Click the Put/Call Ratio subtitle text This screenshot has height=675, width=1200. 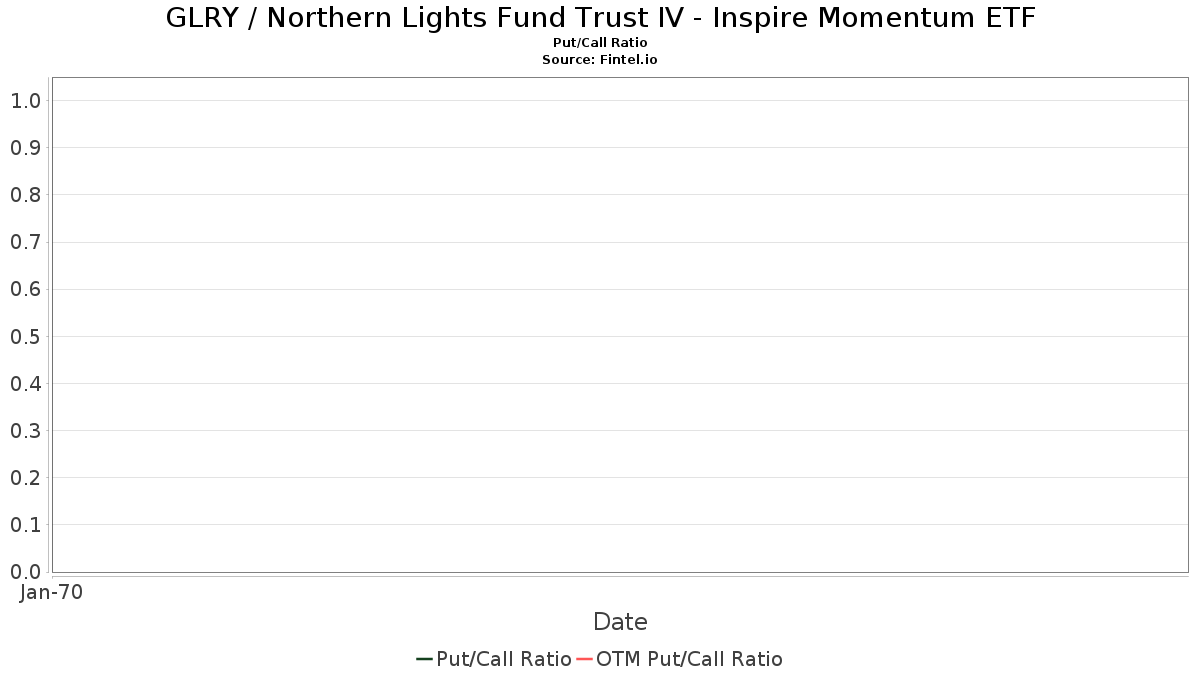(x=600, y=43)
